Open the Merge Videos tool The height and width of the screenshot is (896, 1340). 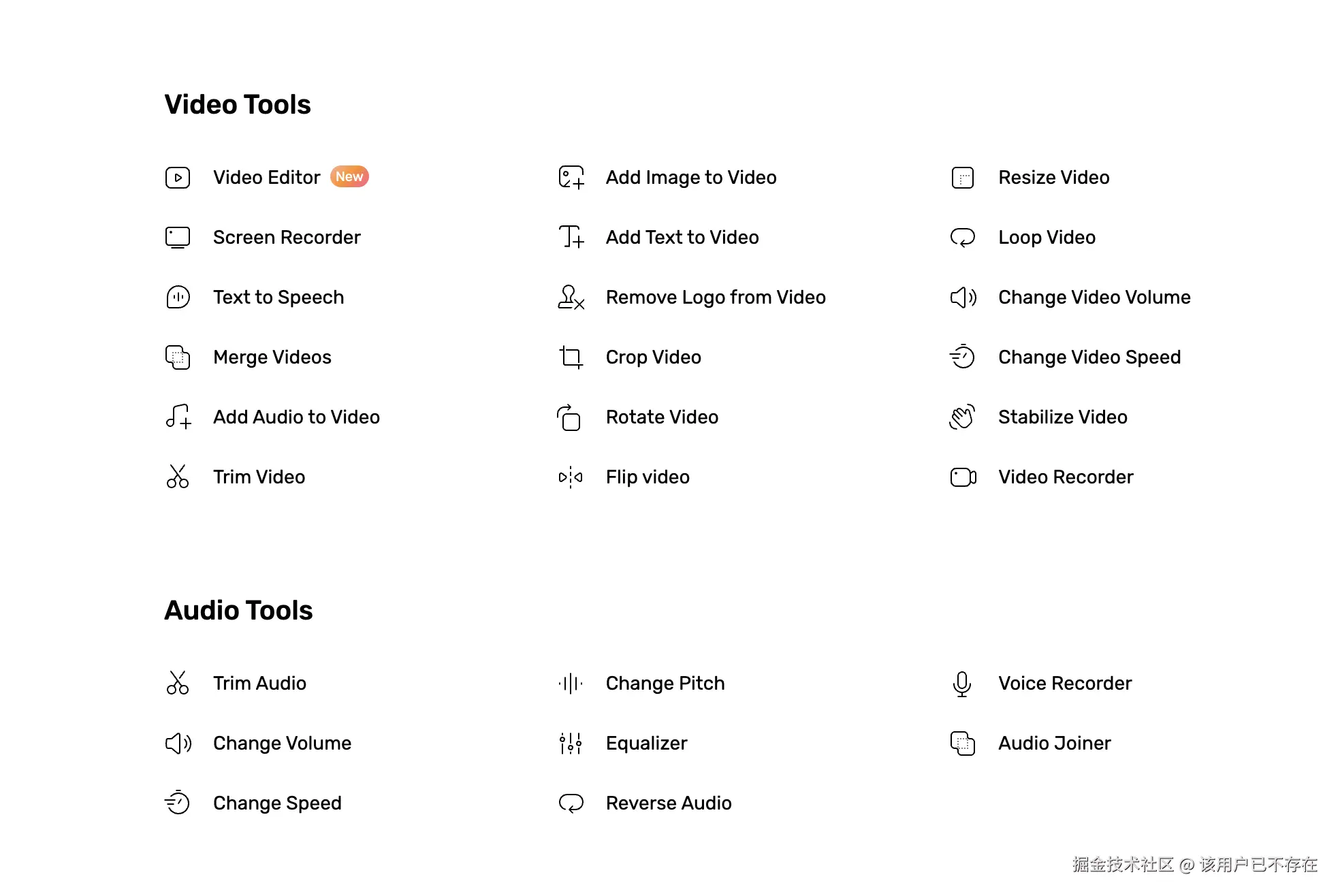(x=272, y=357)
